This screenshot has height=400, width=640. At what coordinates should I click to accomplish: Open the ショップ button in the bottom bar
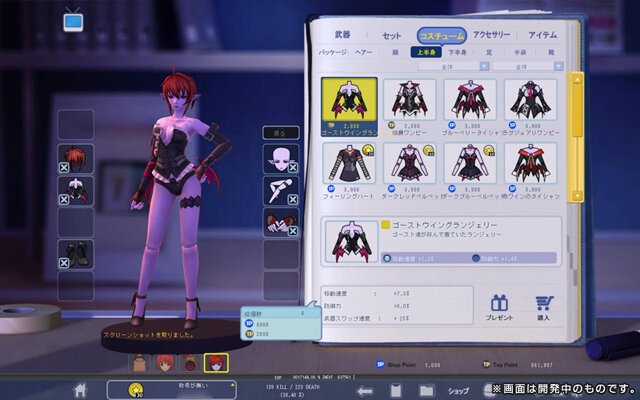[x=458, y=391]
